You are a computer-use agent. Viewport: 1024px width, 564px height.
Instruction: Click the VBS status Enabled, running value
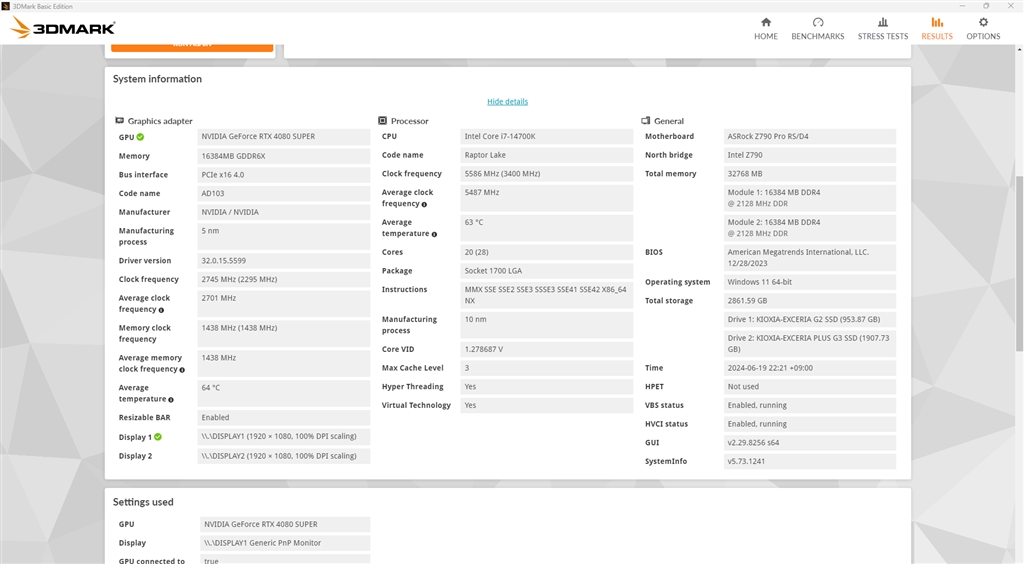(810, 405)
